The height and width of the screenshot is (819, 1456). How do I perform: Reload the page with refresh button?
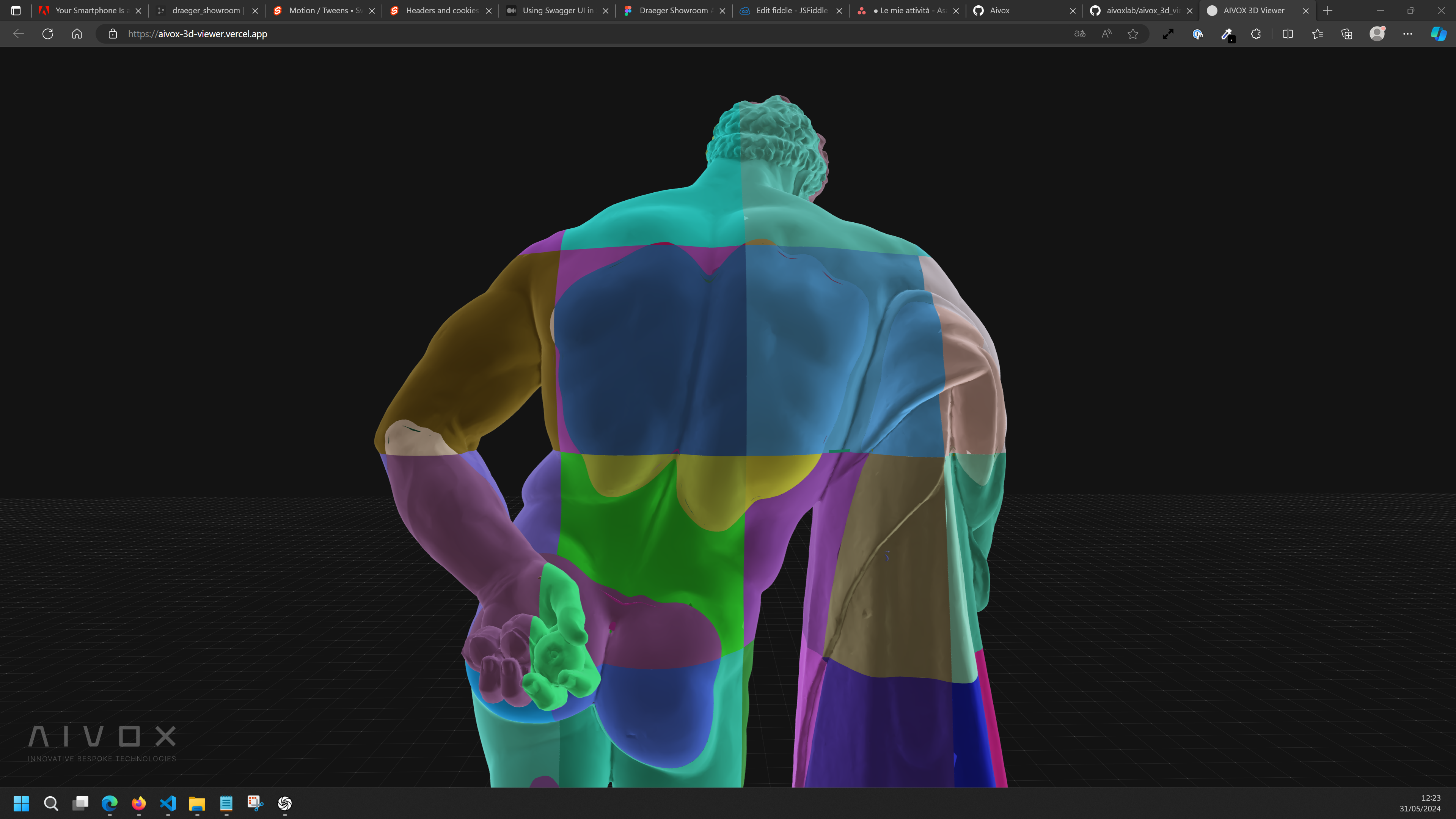pos(47,34)
